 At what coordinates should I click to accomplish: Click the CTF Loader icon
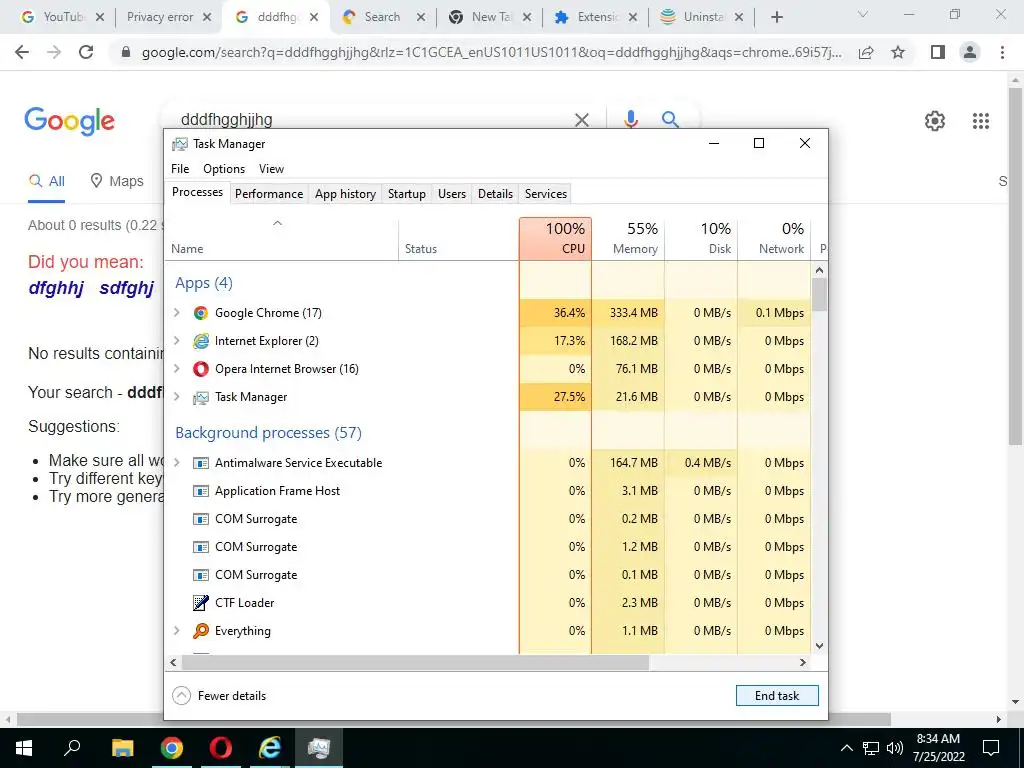coord(200,603)
